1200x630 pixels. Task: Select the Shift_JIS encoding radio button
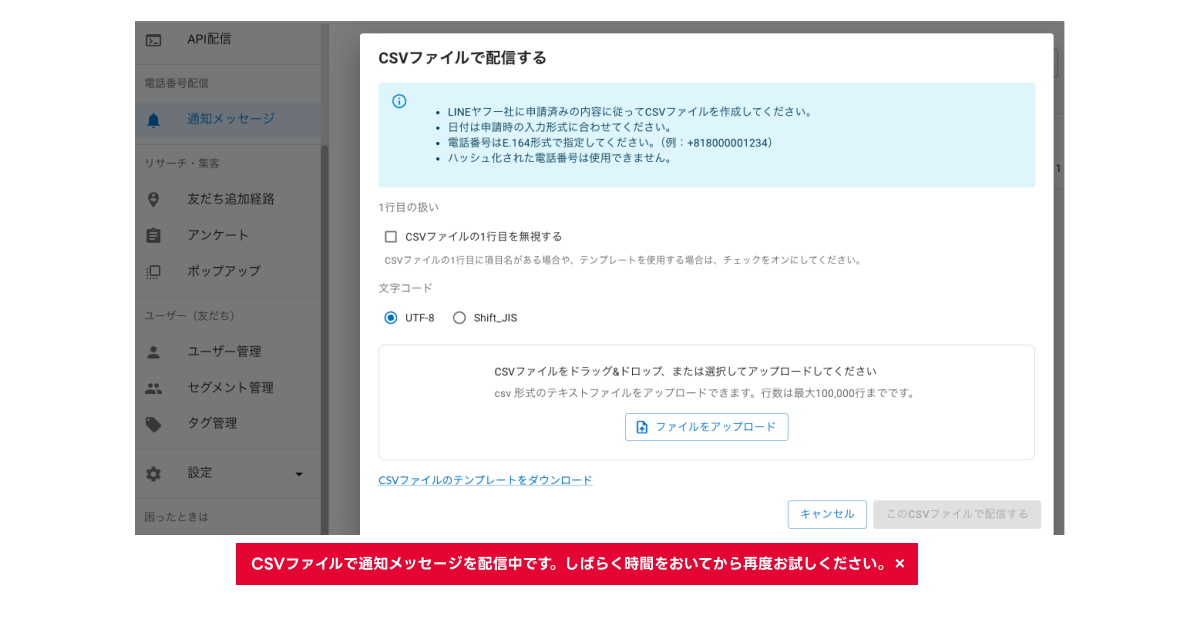pyautogui.click(x=459, y=317)
